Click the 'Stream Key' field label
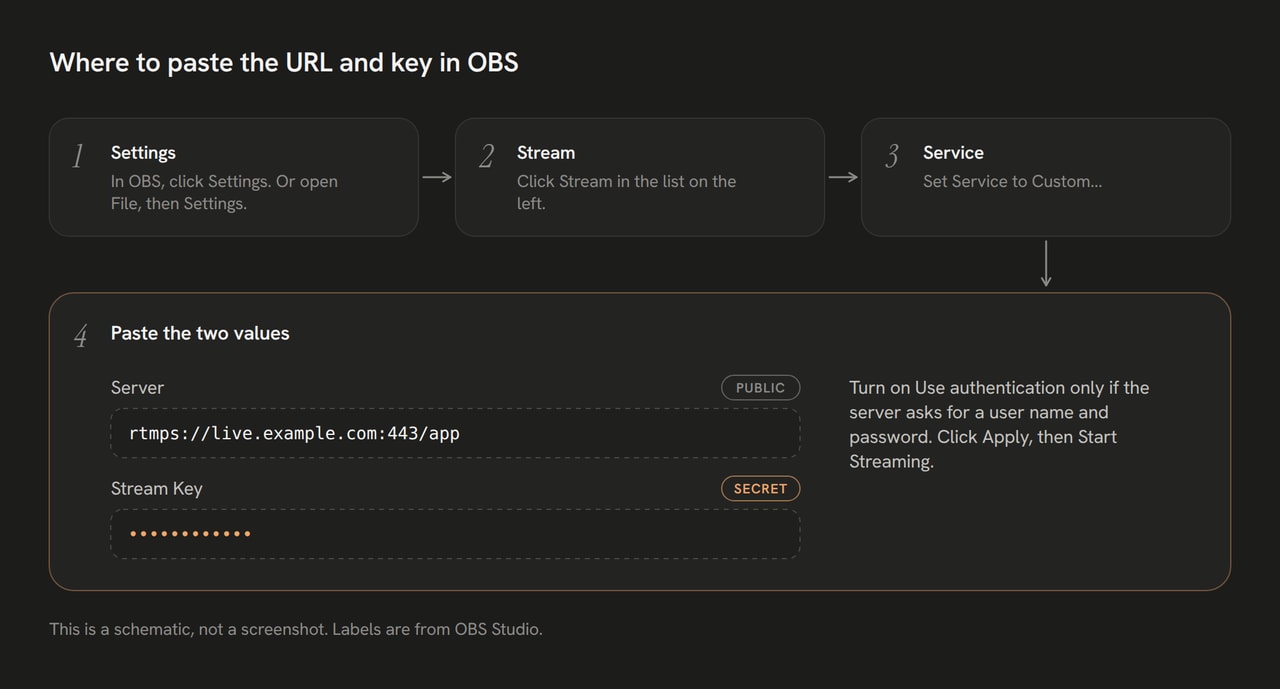 click(x=156, y=489)
